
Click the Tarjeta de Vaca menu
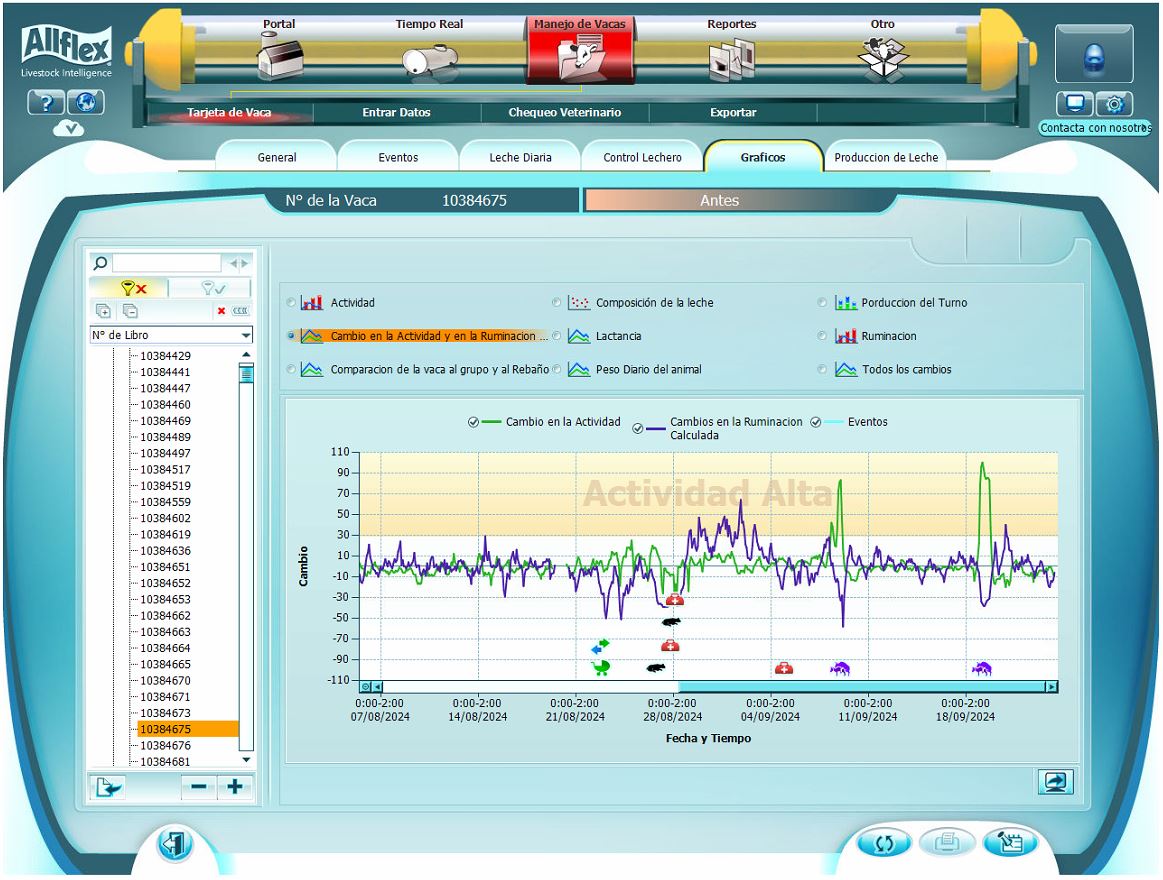click(x=228, y=113)
